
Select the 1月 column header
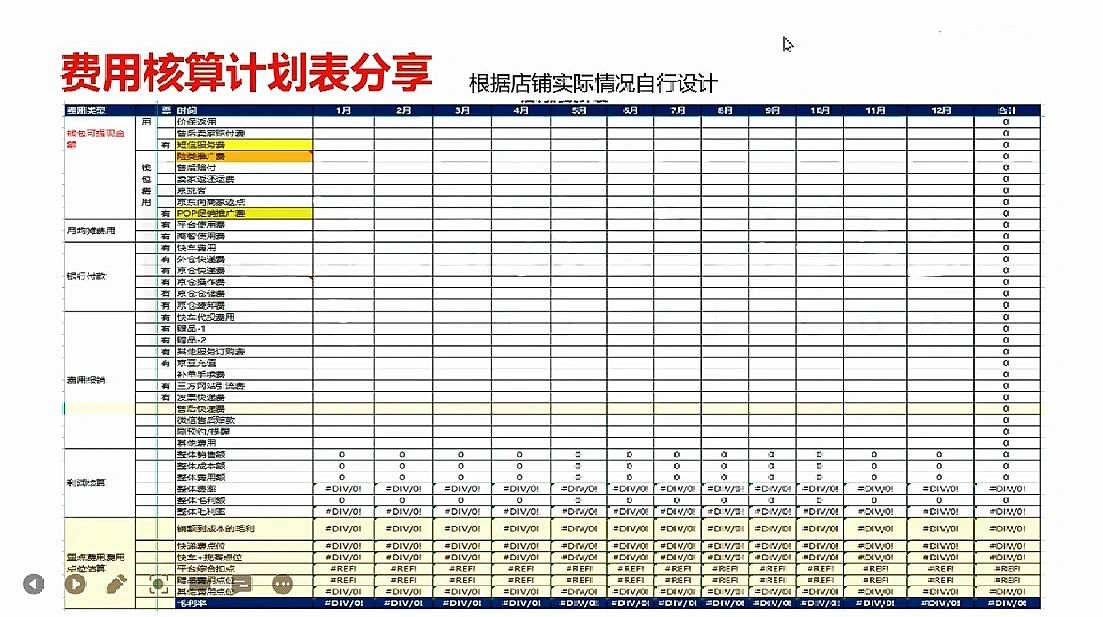(x=343, y=110)
